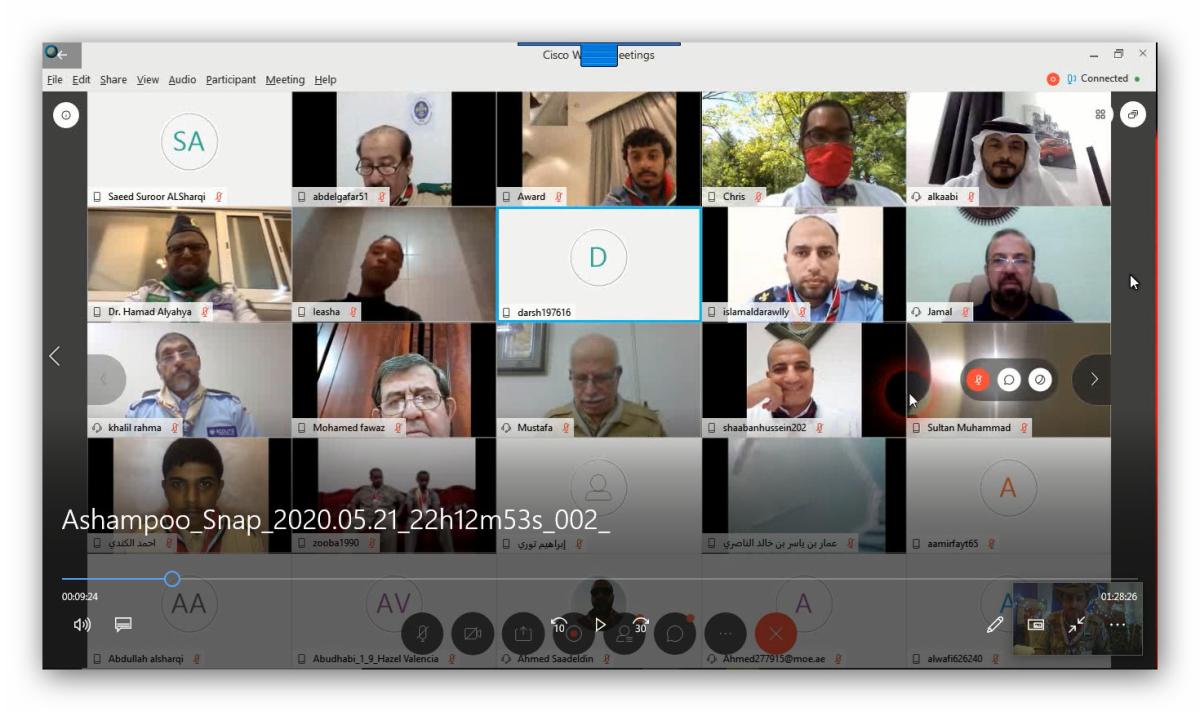Click the elapsed time 00:09:24
This screenshot has height=712, width=1200.
click(x=80, y=597)
